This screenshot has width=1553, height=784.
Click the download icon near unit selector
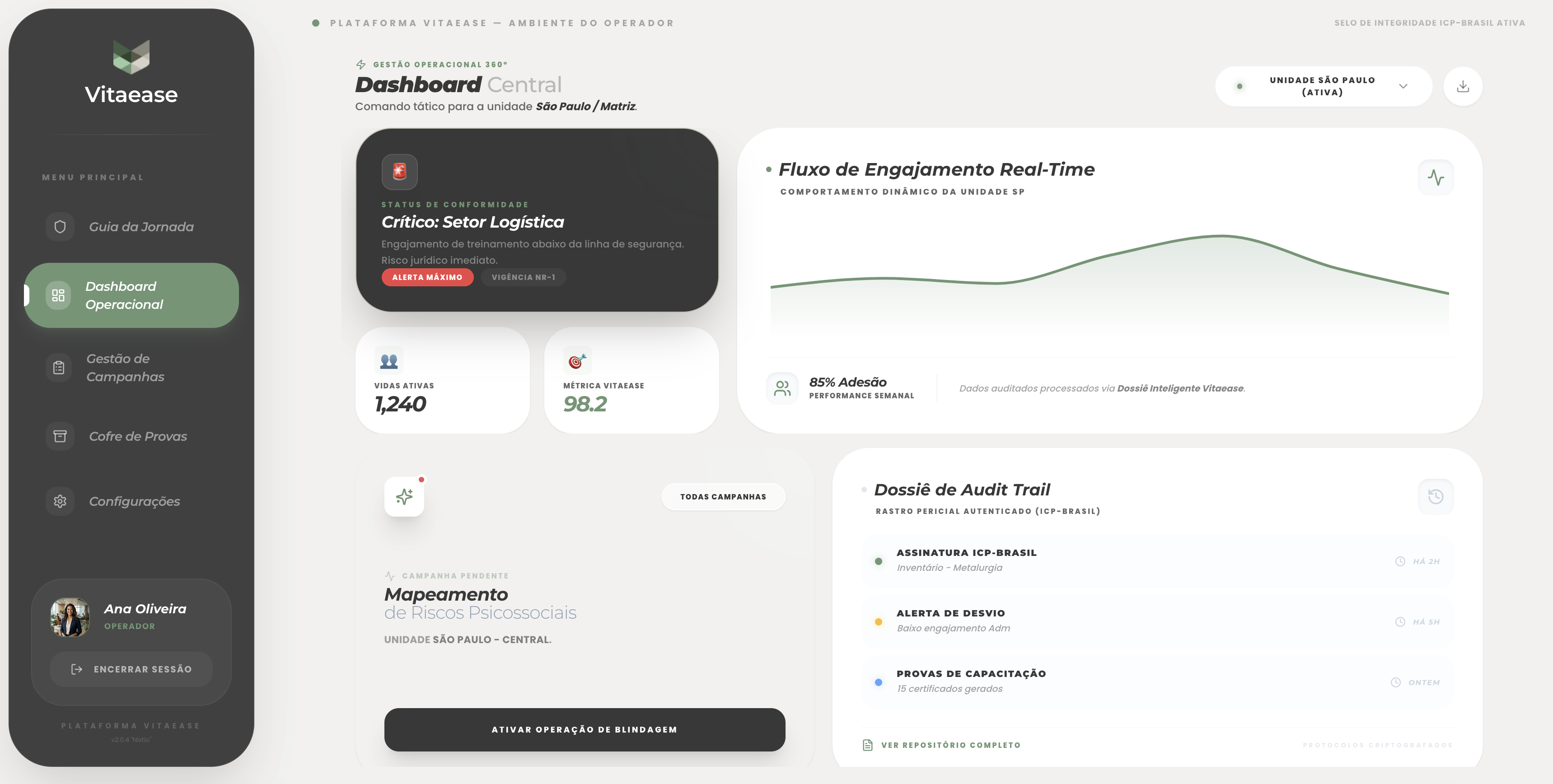1463,85
